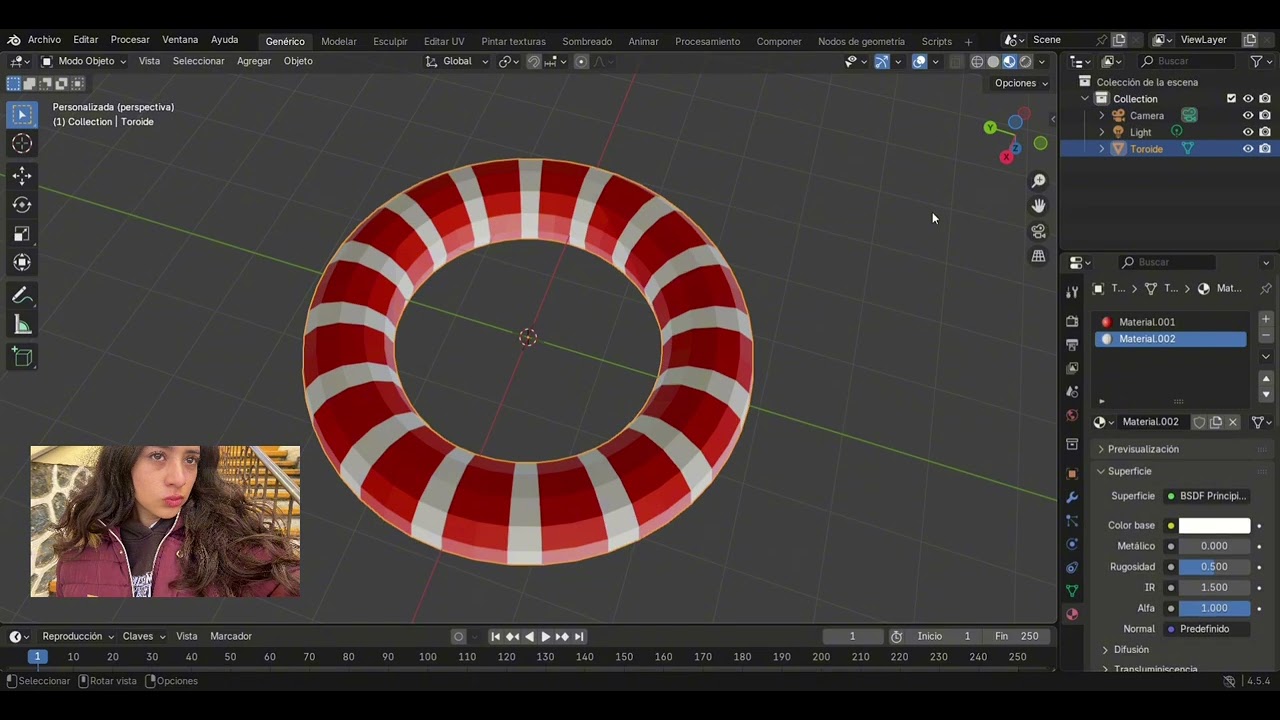The image size is (1280, 720).
Task: Open the Tool properties tab
Action: click(1072, 292)
